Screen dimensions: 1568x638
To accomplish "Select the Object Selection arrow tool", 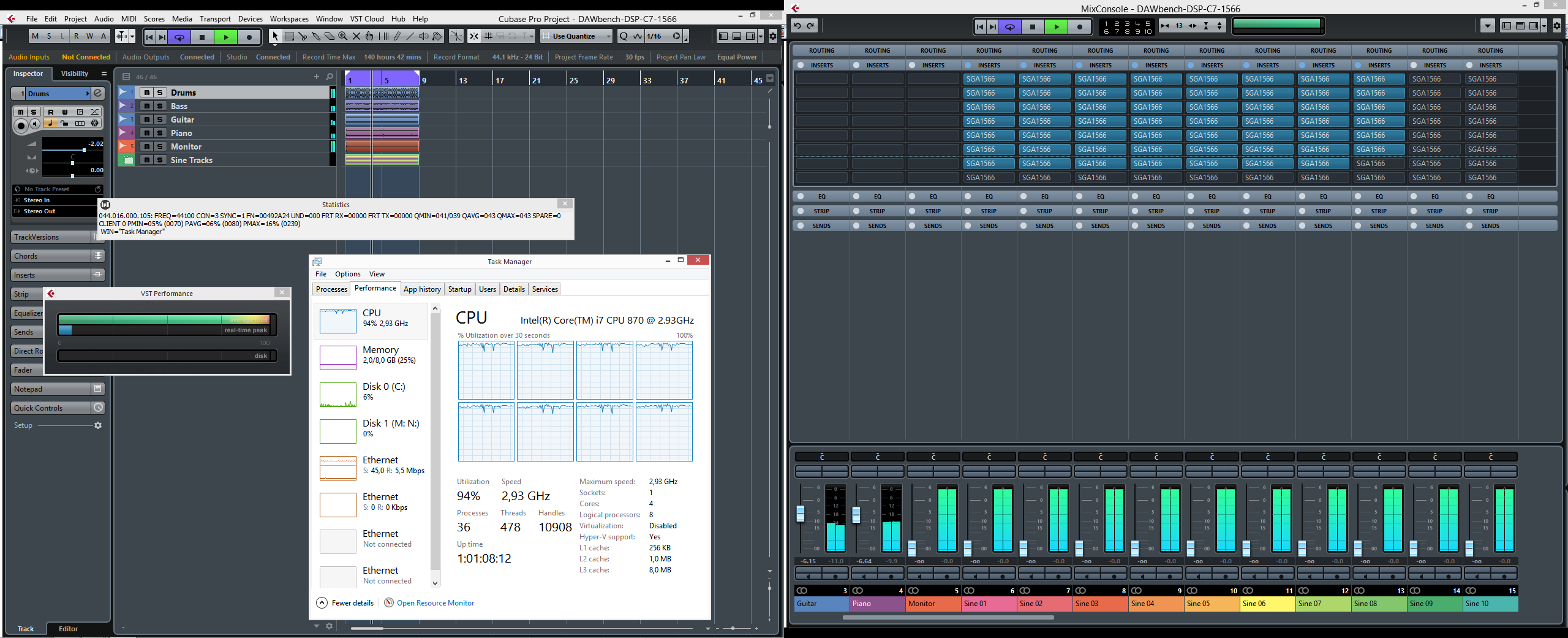I will click(x=275, y=36).
